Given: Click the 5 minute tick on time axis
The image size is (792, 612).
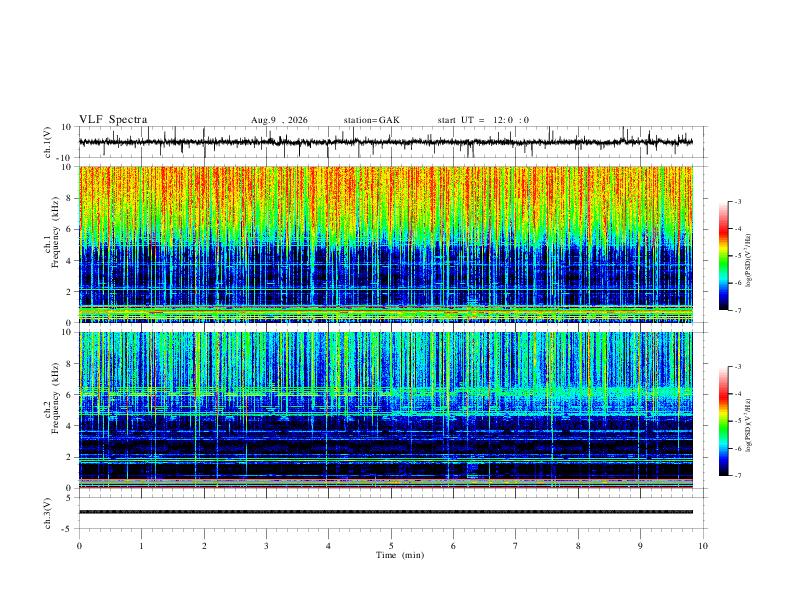Looking at the screenshot, I should tap(391, 546).
